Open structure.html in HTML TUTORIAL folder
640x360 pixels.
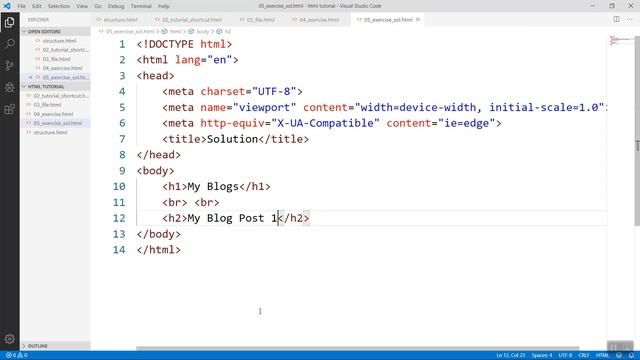[50, 132]
